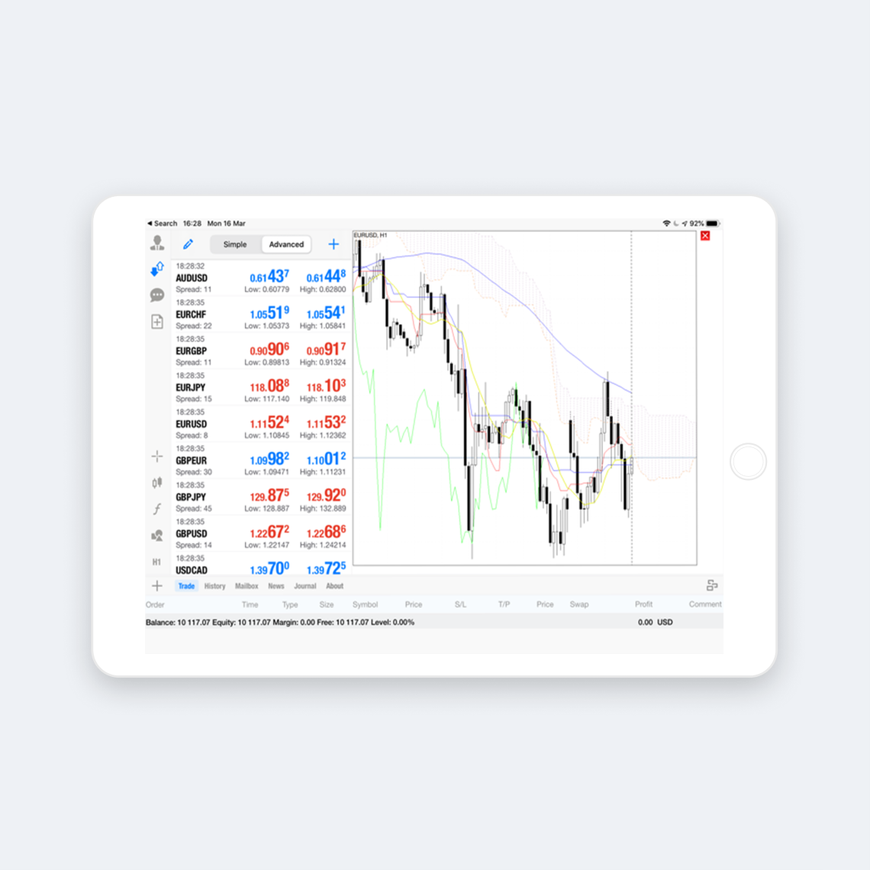
Task: Go back to Search in status bar
Action: [162, 223]
